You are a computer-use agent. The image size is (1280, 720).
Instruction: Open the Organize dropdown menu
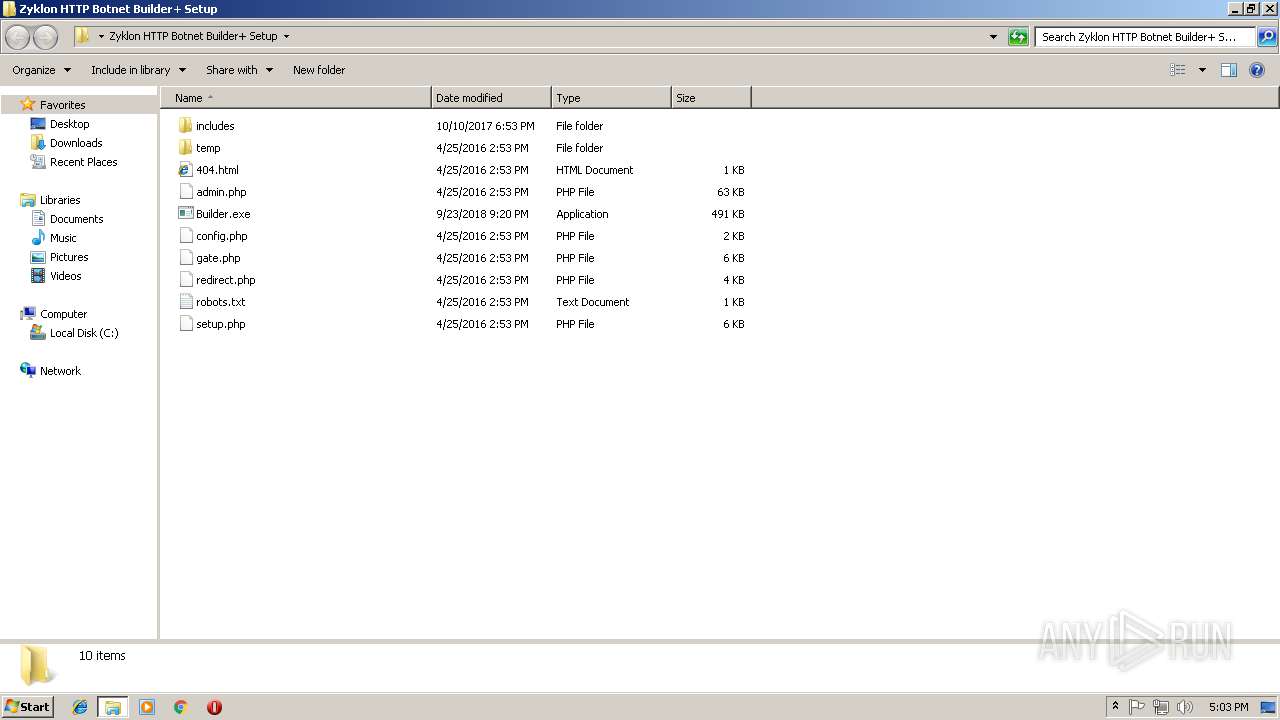(41, 70)
